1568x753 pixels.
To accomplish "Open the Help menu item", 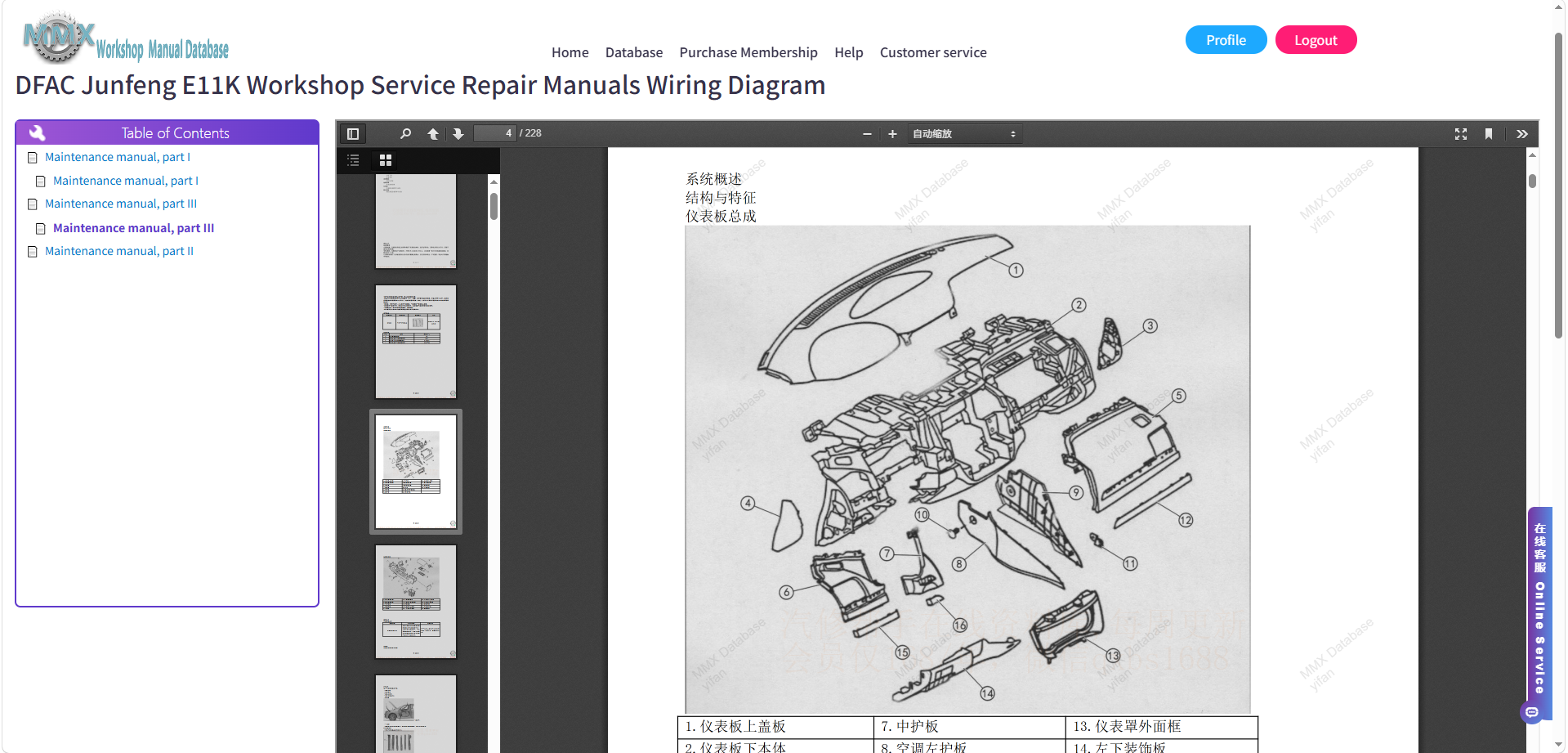I will (x=849, y=52).
